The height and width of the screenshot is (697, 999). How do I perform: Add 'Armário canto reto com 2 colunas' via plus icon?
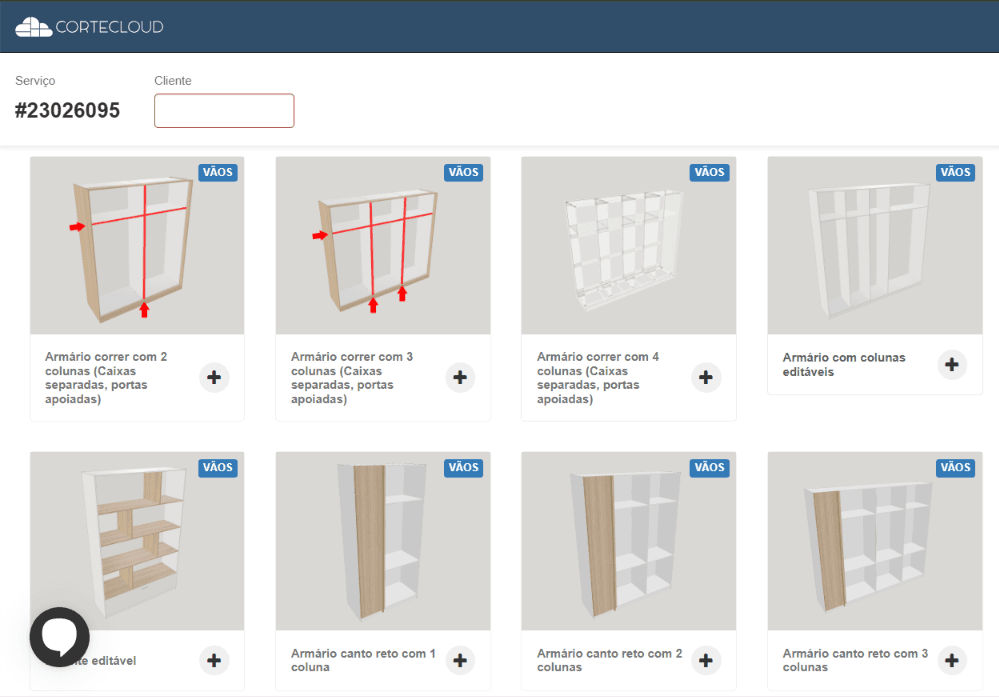(x=706, y=660)
